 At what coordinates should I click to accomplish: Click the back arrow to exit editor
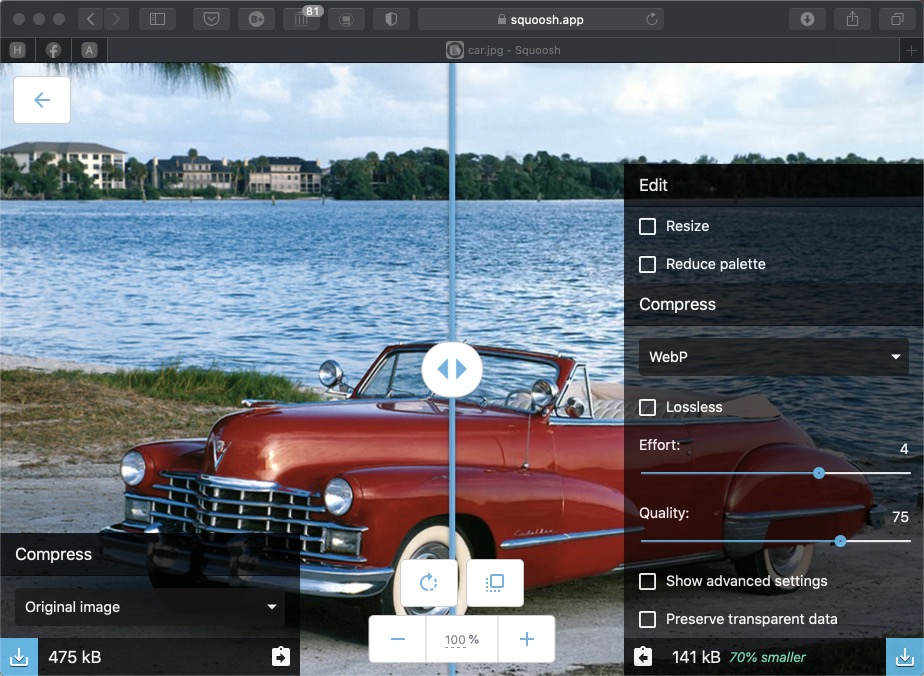point(42,100)
